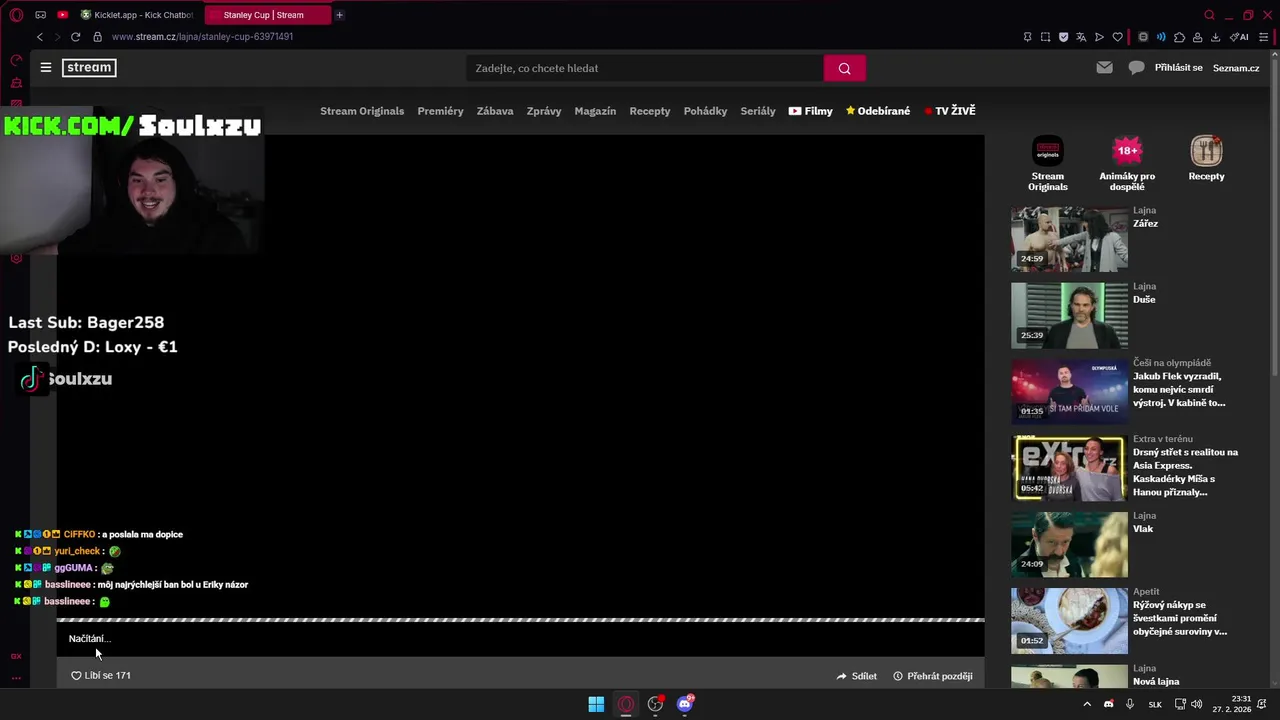Open Stream Originals channel shortcut
The height and width of the screenshot is (720, 1280).
point(1048,164)
